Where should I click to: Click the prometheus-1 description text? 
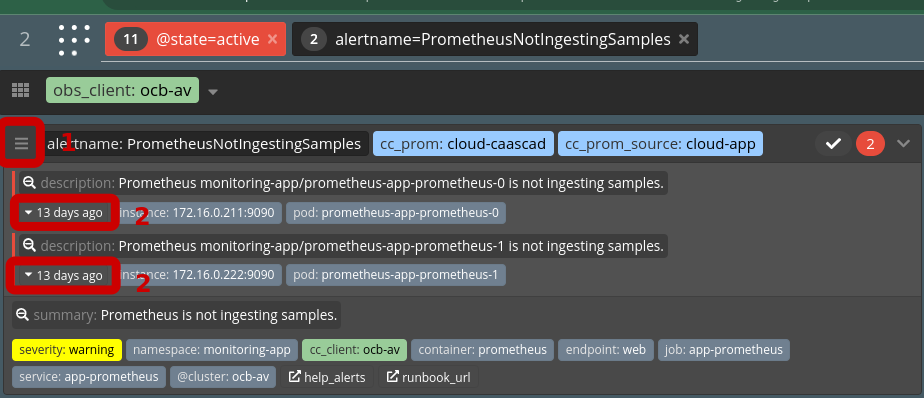coord(391,245)
